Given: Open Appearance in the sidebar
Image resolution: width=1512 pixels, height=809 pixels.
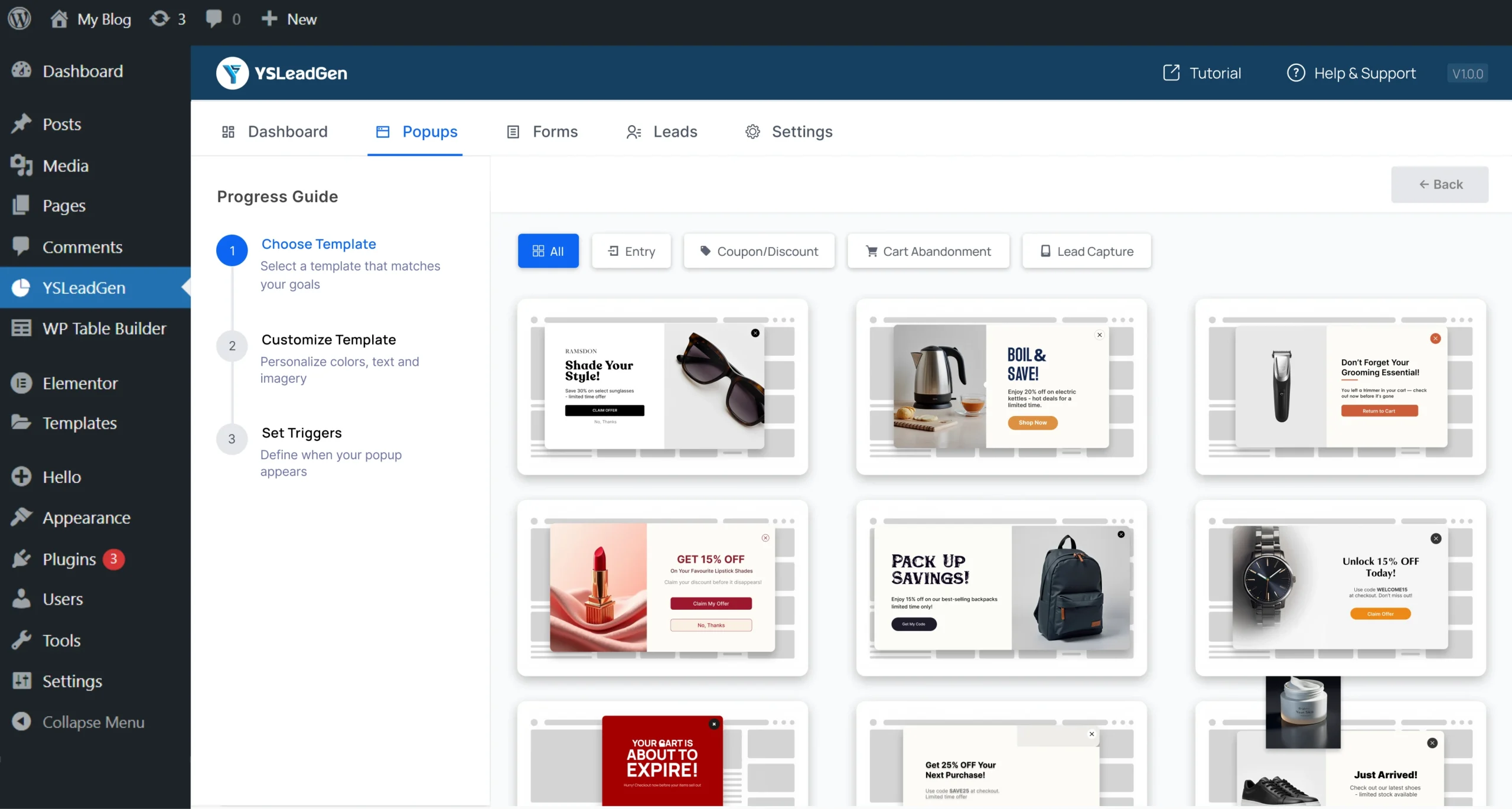Looking at the screenshot, I should tap(95, 518).
